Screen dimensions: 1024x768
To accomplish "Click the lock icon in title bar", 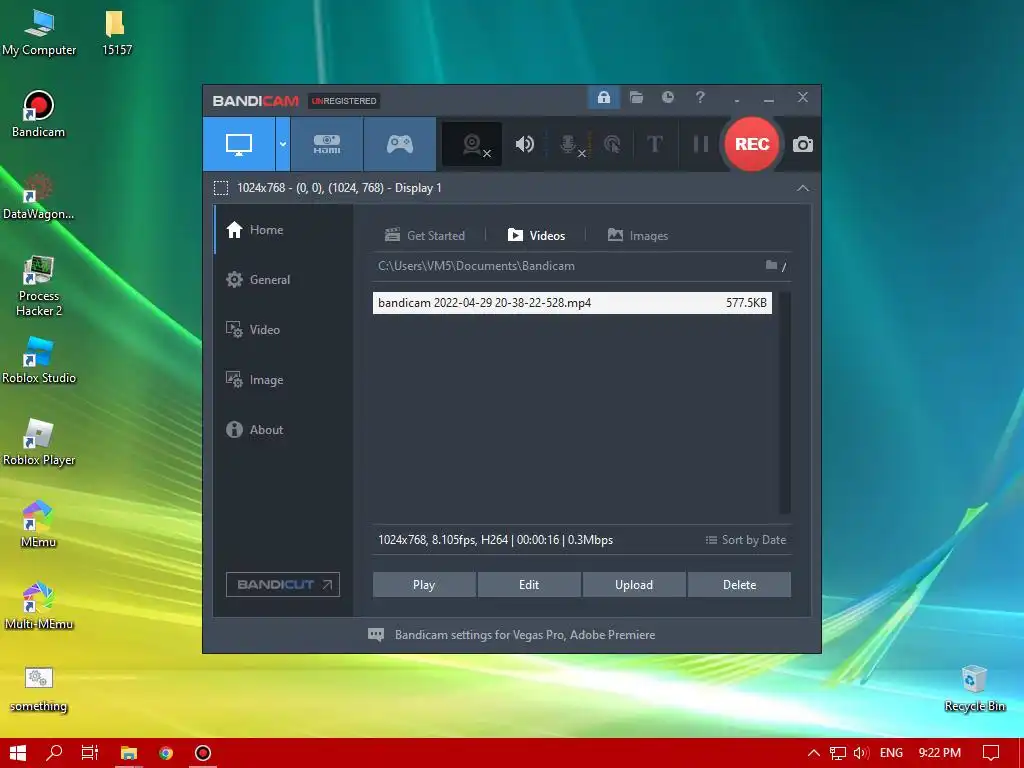I will coord(603,98).
